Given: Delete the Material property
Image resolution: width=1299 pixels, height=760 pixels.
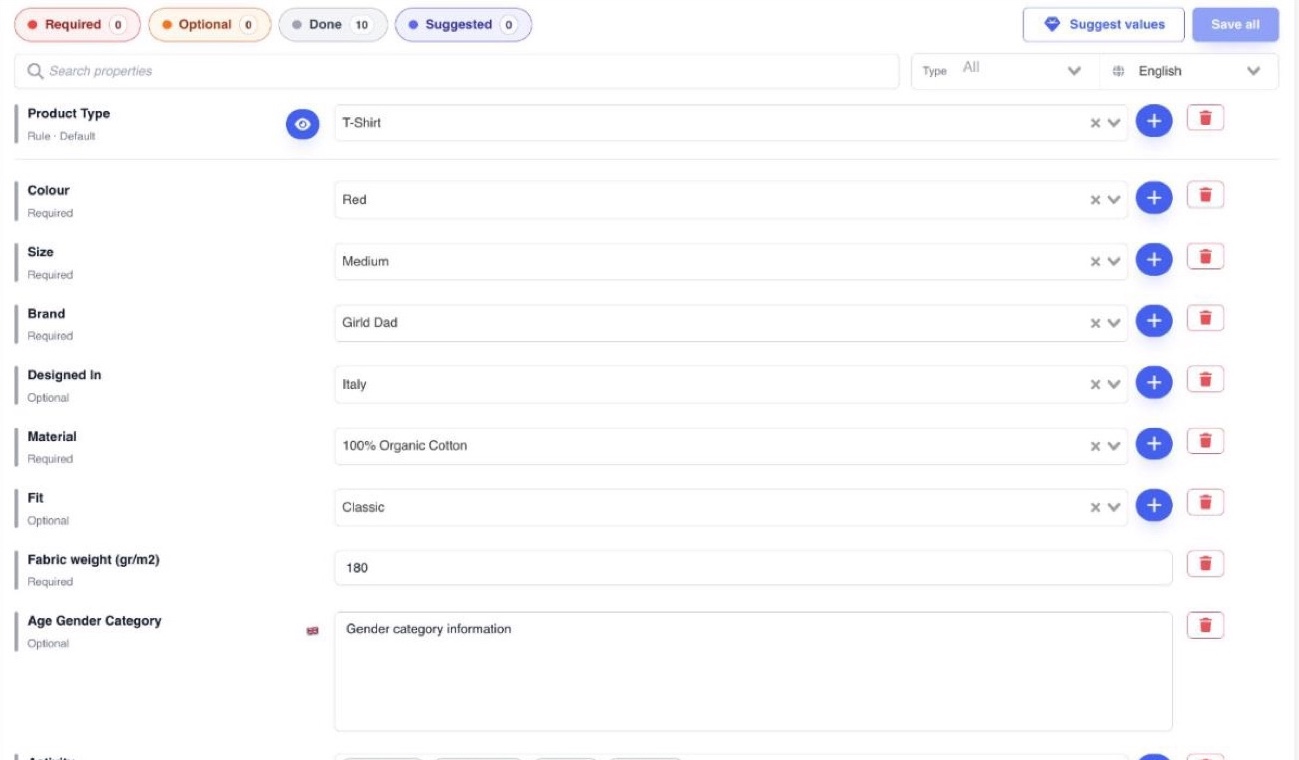Looking at the screenshot, I should pyautogui.click(x=1205, y=442).
